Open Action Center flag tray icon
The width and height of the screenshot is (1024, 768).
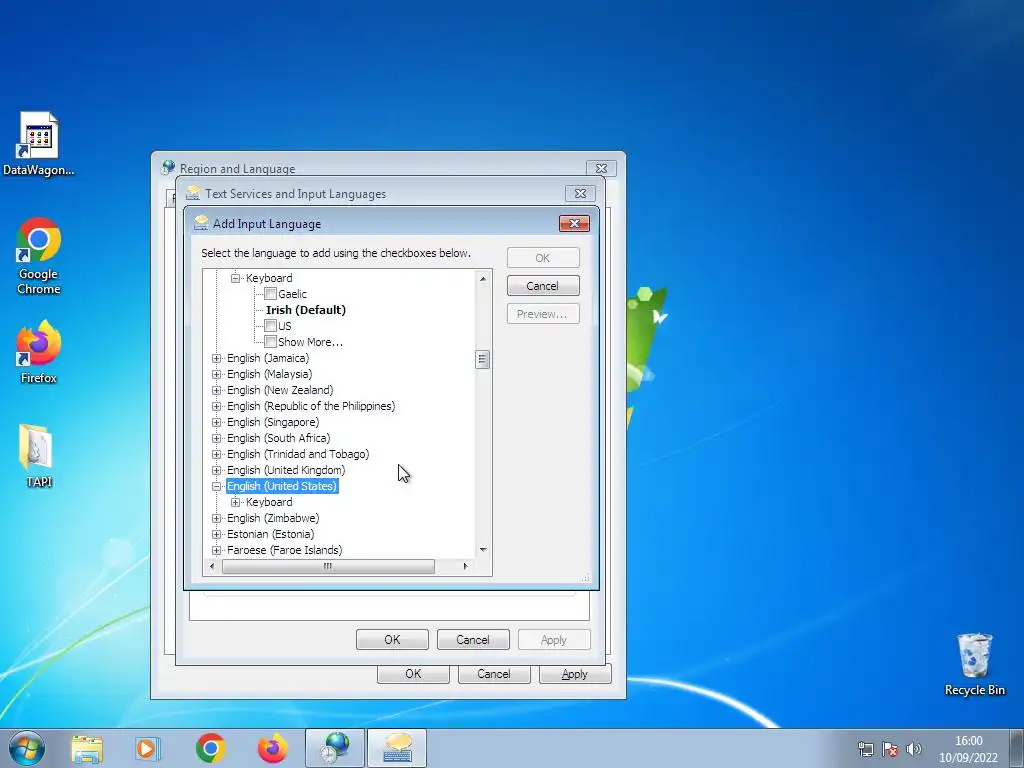tap(889, 749)
